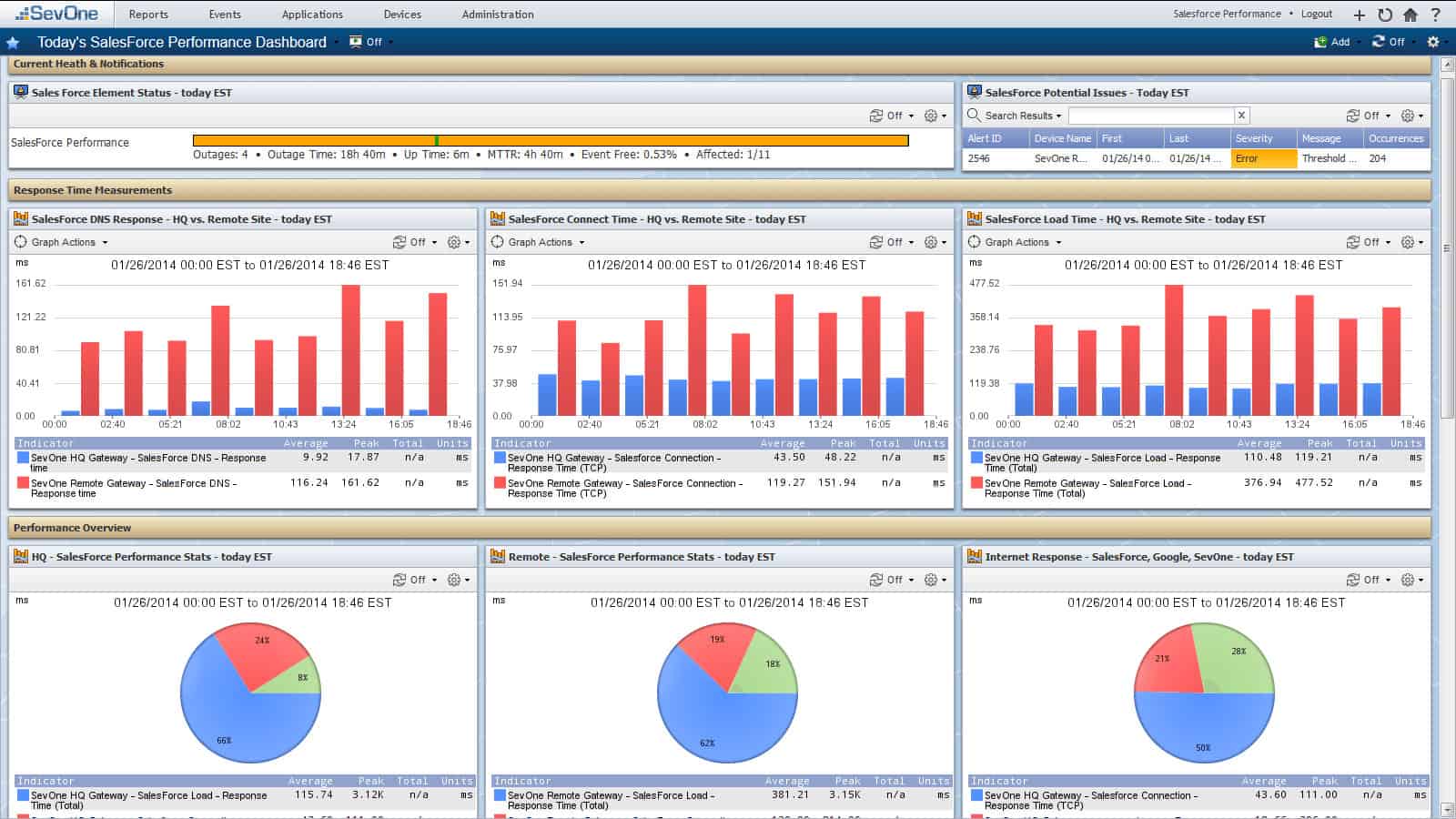
Task: Click the plus icon in top bar
Action: coord(1359,15)
